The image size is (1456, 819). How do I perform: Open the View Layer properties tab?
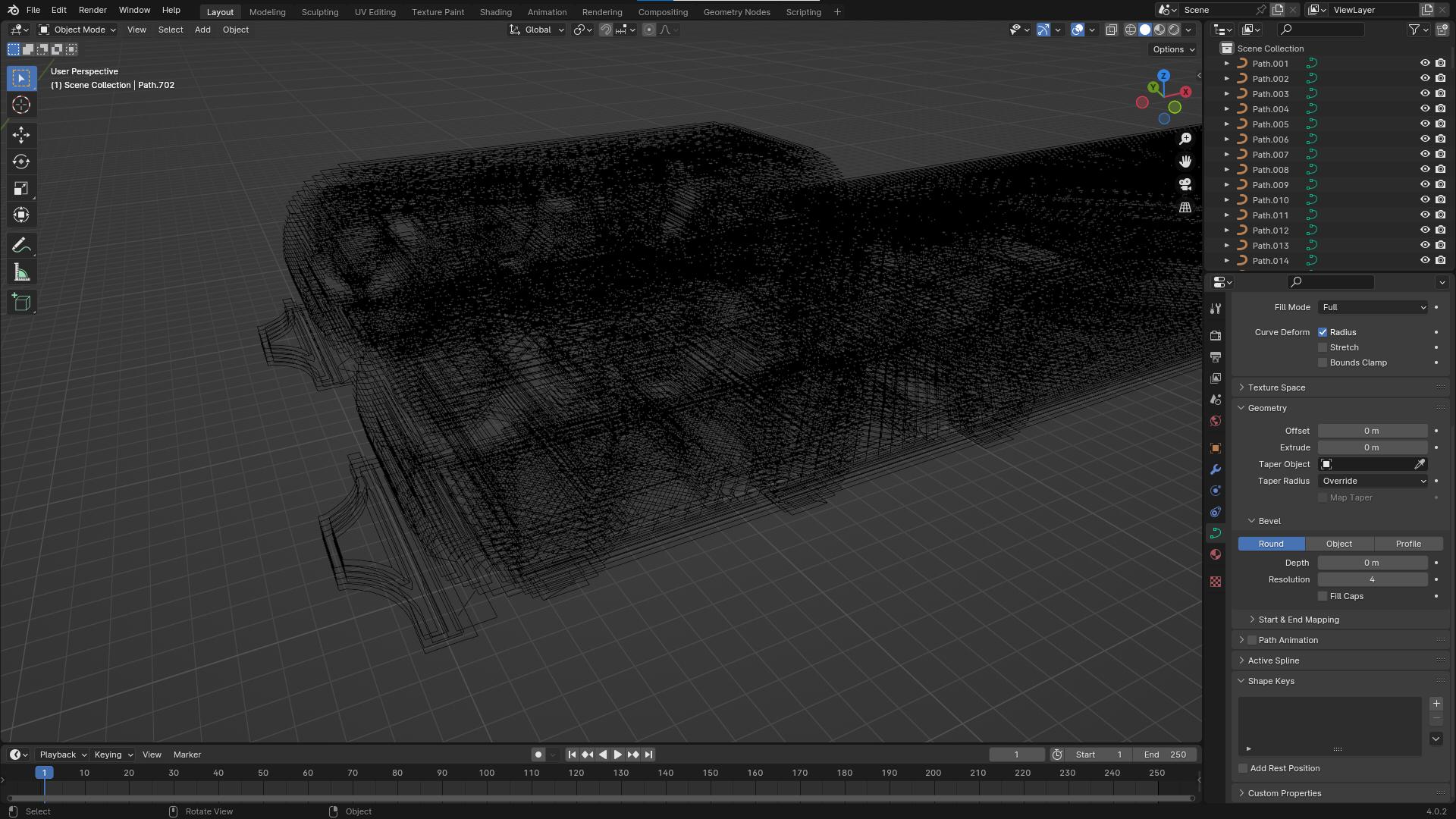[1216, 378]
